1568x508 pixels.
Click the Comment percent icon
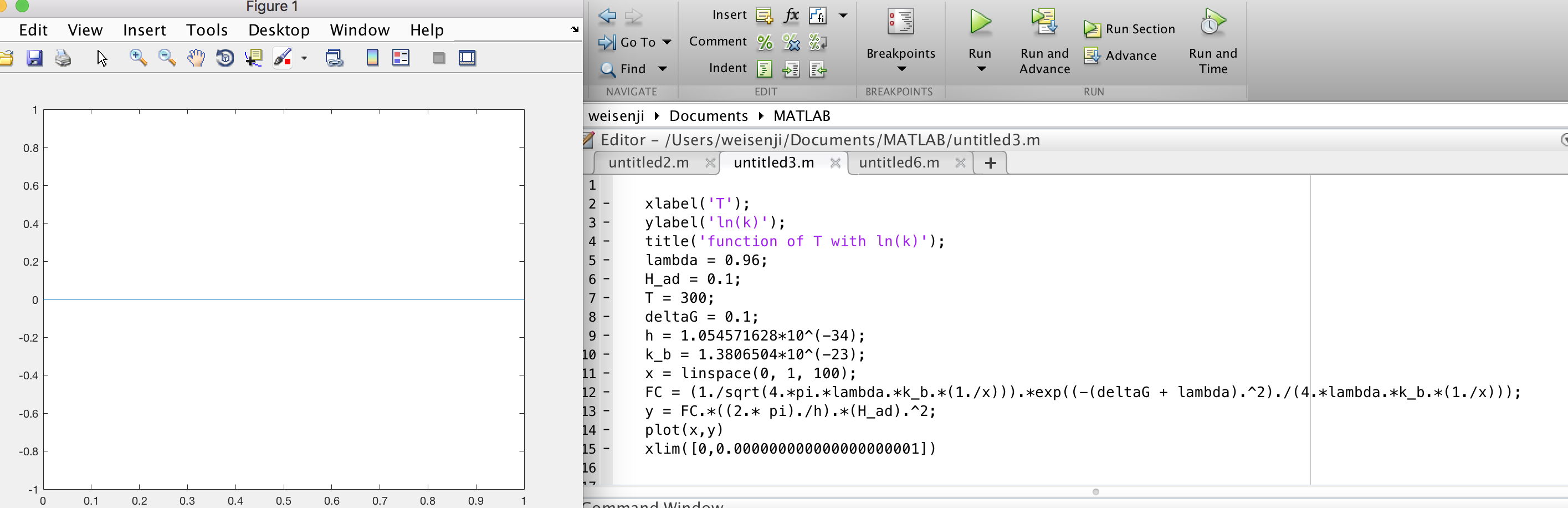(x=765, y=42)
